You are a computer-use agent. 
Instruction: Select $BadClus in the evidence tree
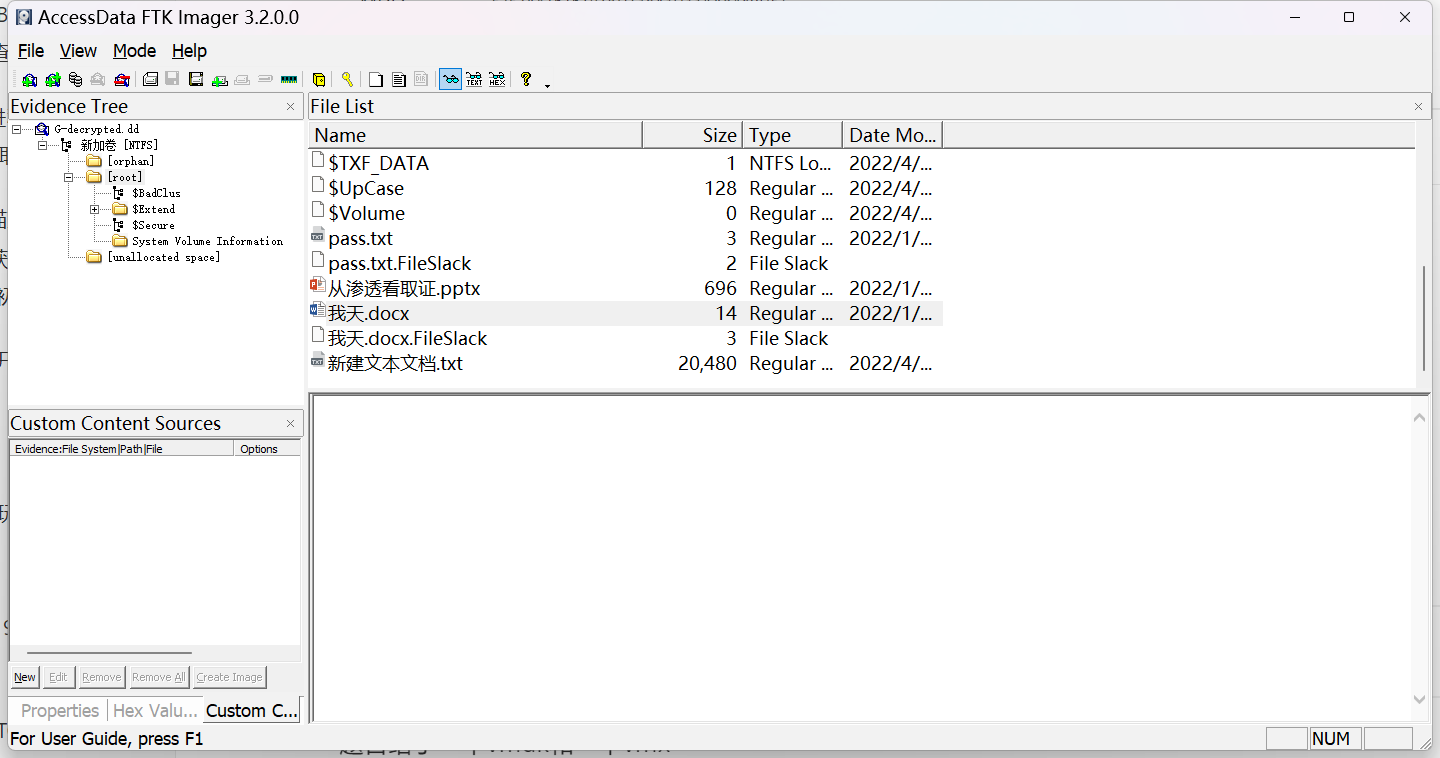pyautogui.click(x=156, y=193)
